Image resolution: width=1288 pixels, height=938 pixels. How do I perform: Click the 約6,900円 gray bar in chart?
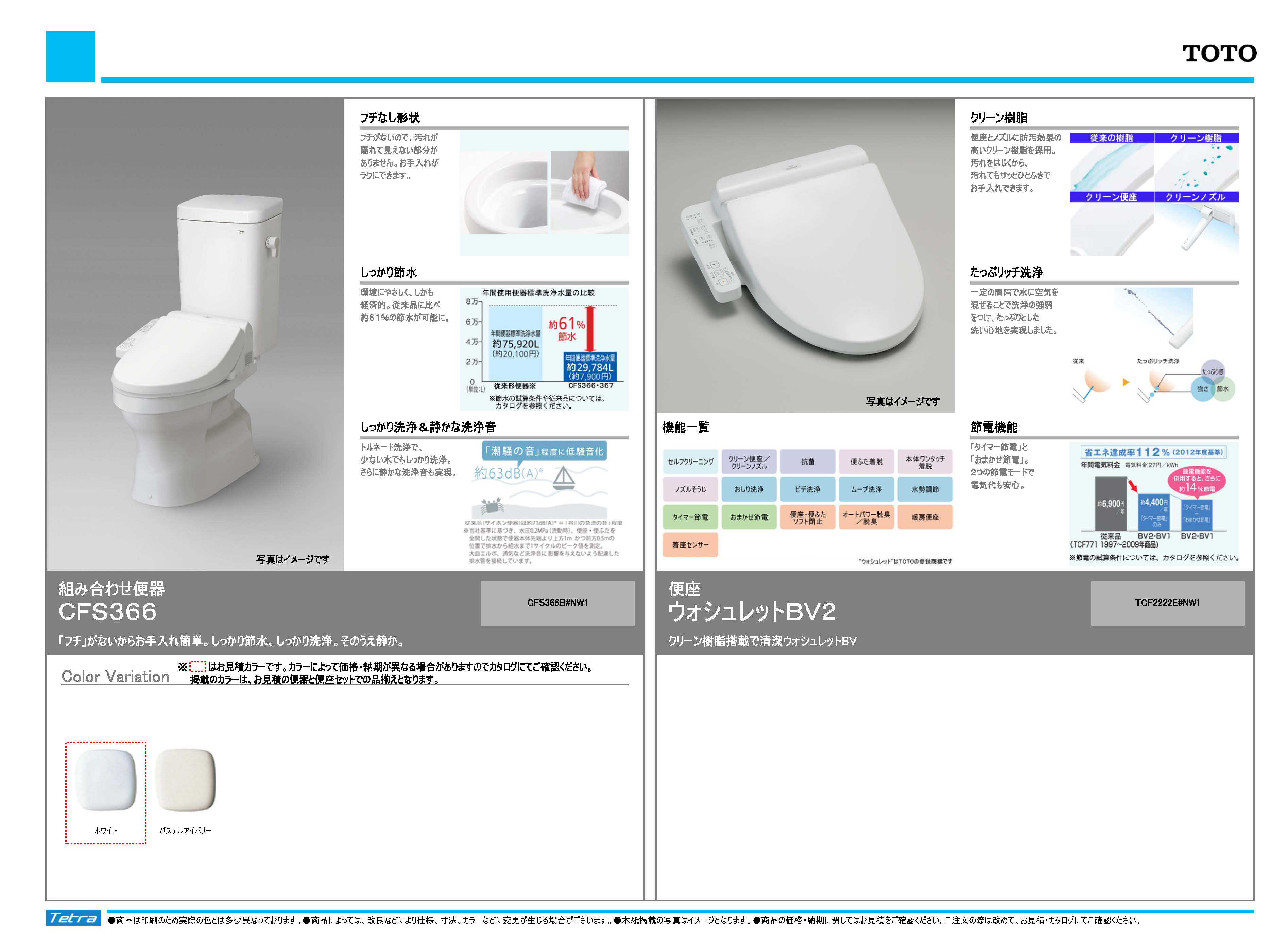(1111, 504)
